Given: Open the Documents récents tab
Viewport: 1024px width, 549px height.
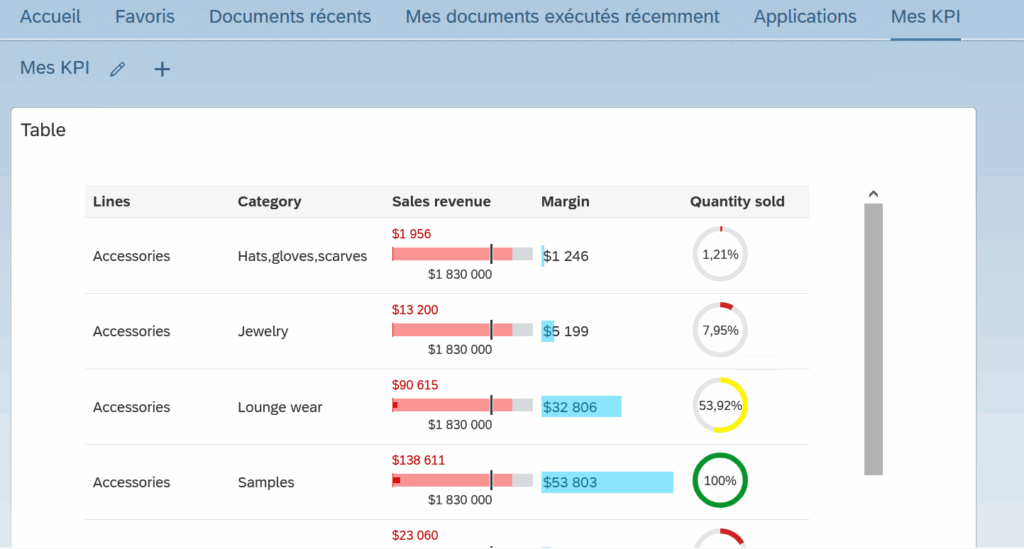Looking at the screenshot, I should tap(290, 17).
